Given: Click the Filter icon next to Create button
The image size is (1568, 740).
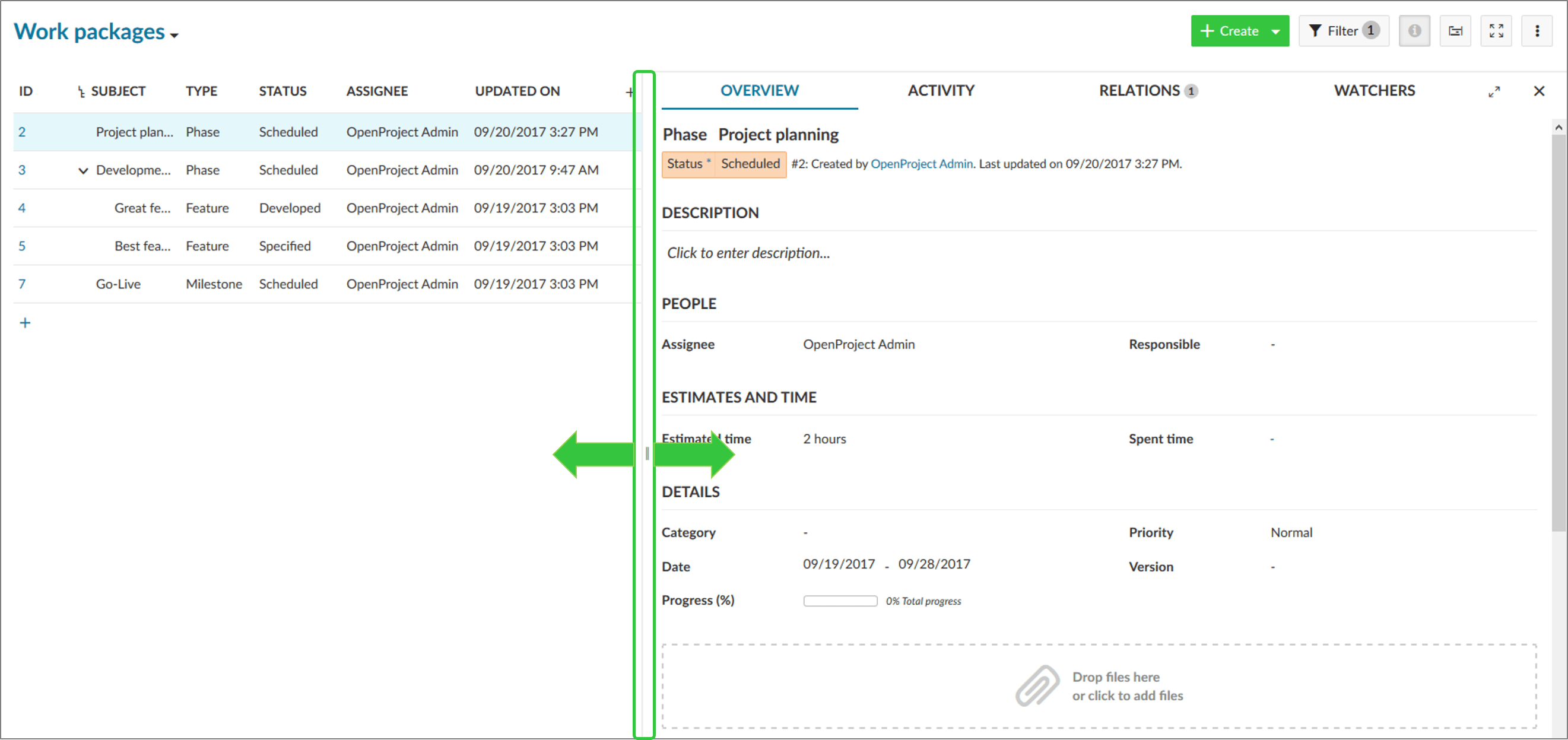Looking at the screenshot, I should 1316,30.
